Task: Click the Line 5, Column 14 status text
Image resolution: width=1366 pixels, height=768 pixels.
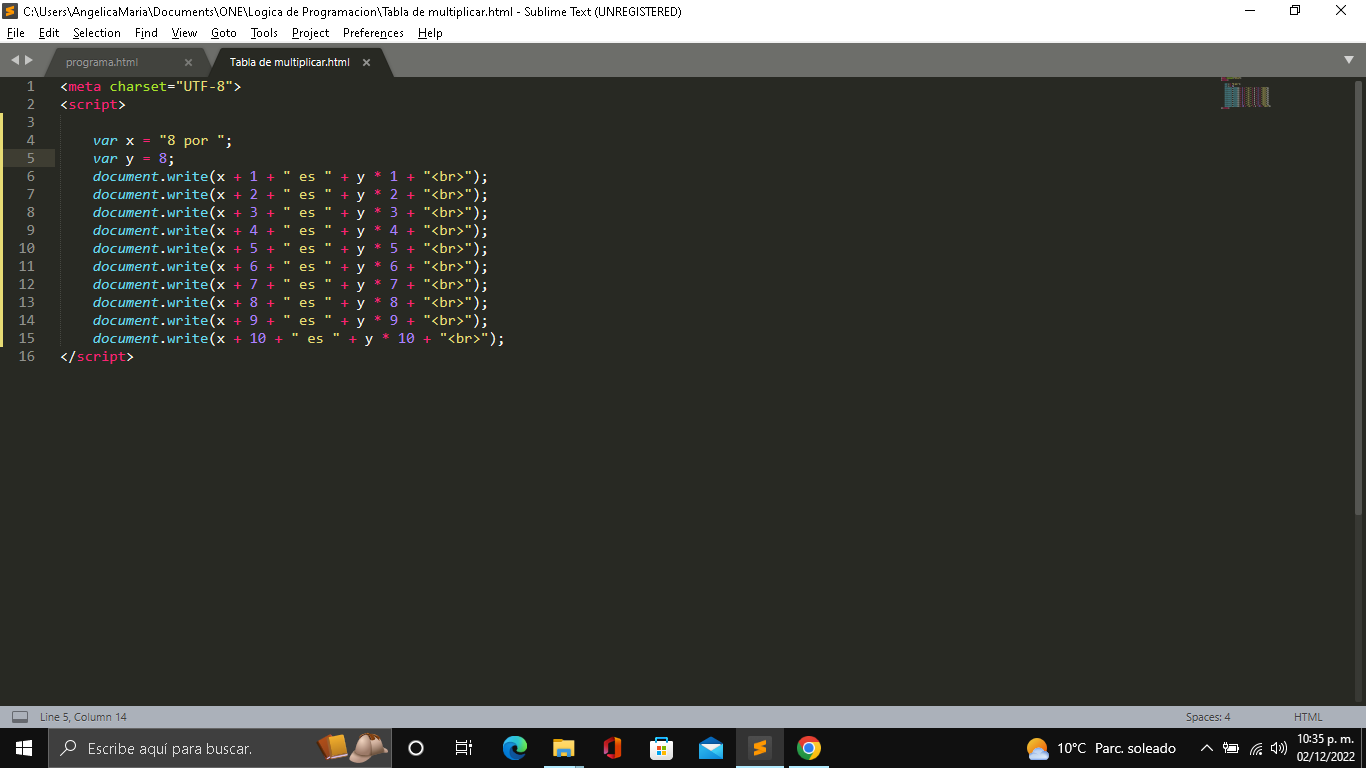Action: click(83, 717)
